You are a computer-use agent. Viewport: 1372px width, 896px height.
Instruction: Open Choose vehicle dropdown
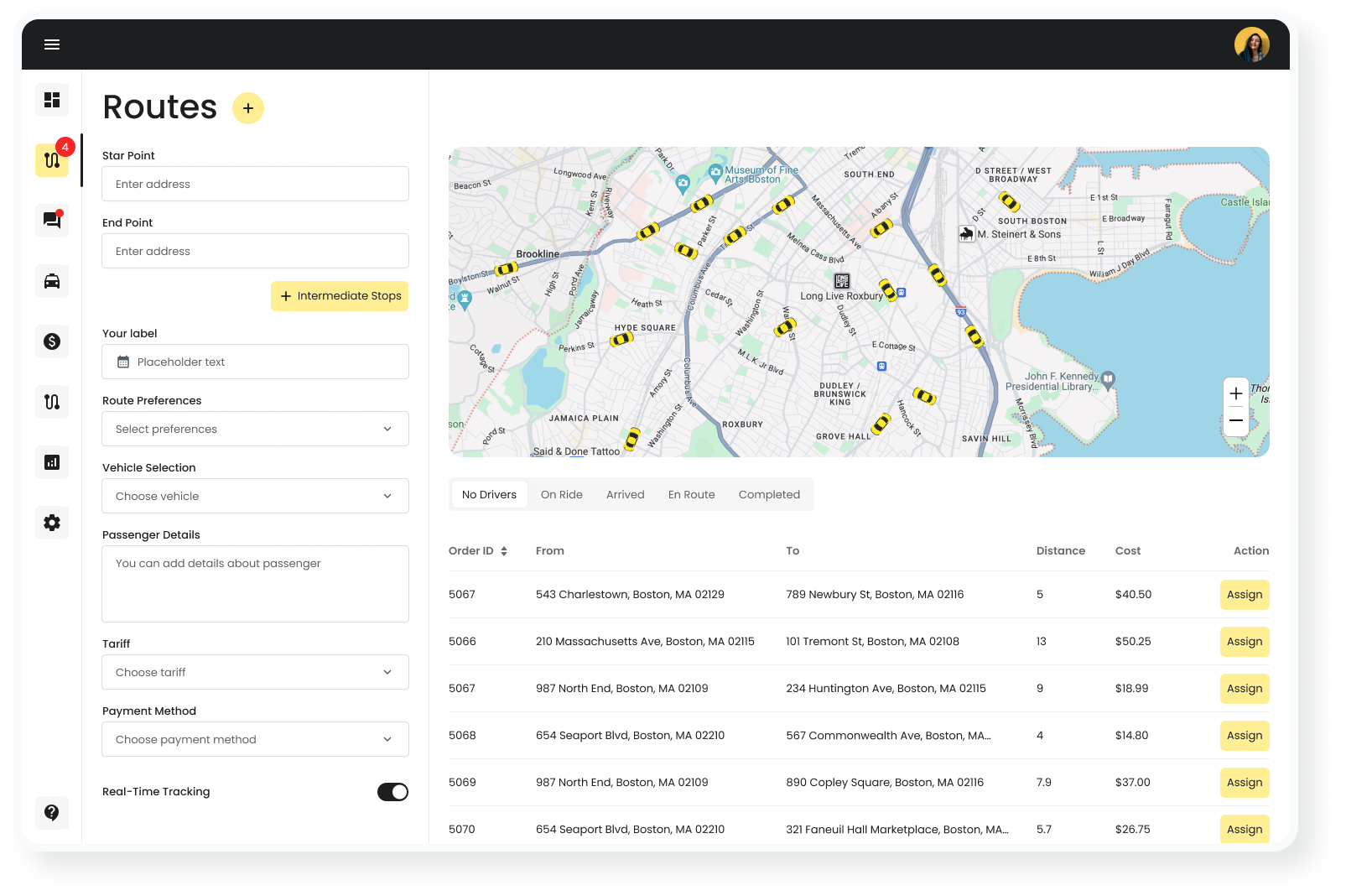256,496
